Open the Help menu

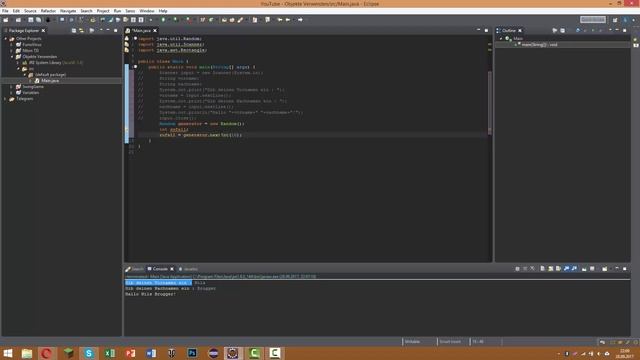(x=163, y=11)
